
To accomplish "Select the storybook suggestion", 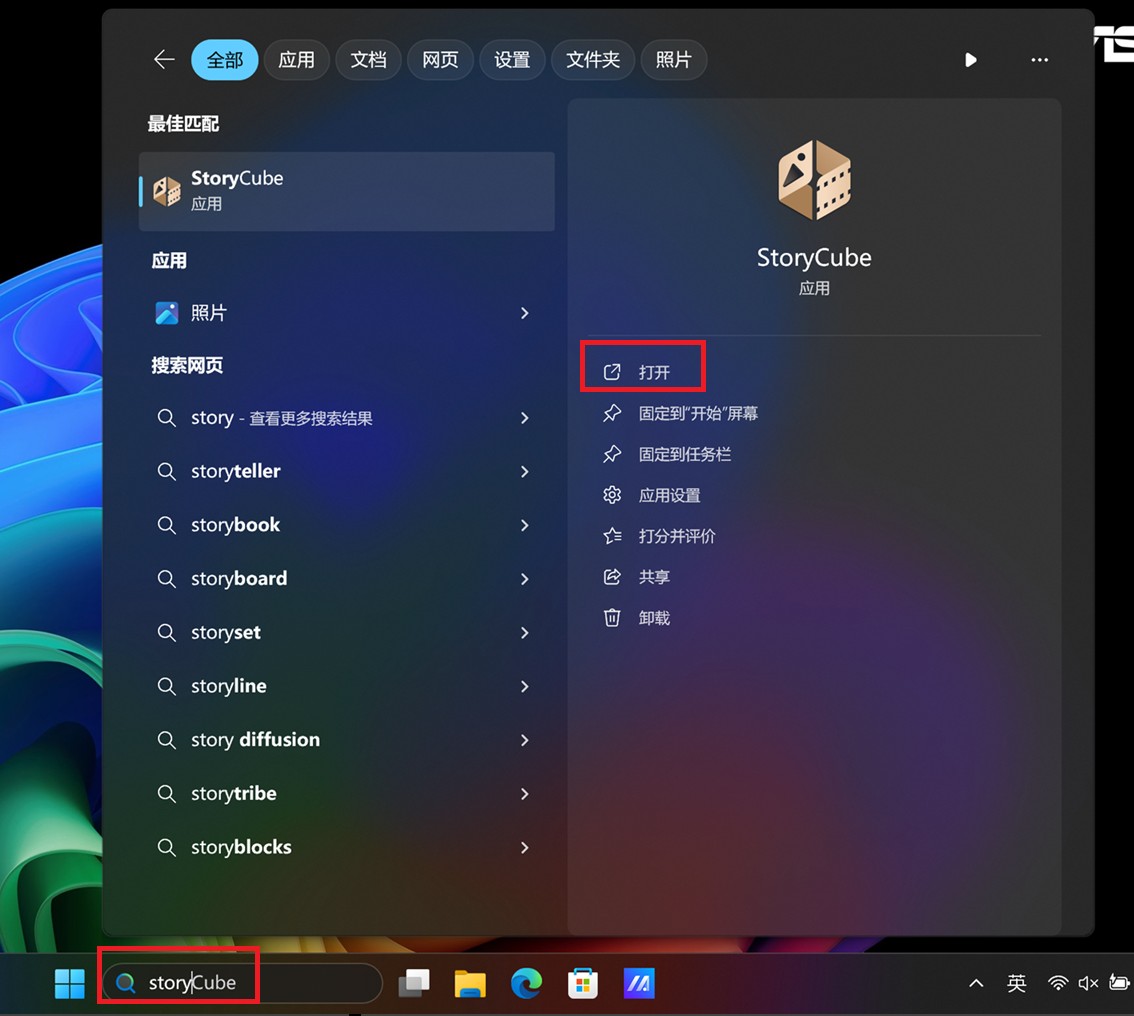I will tap(346, 525).
